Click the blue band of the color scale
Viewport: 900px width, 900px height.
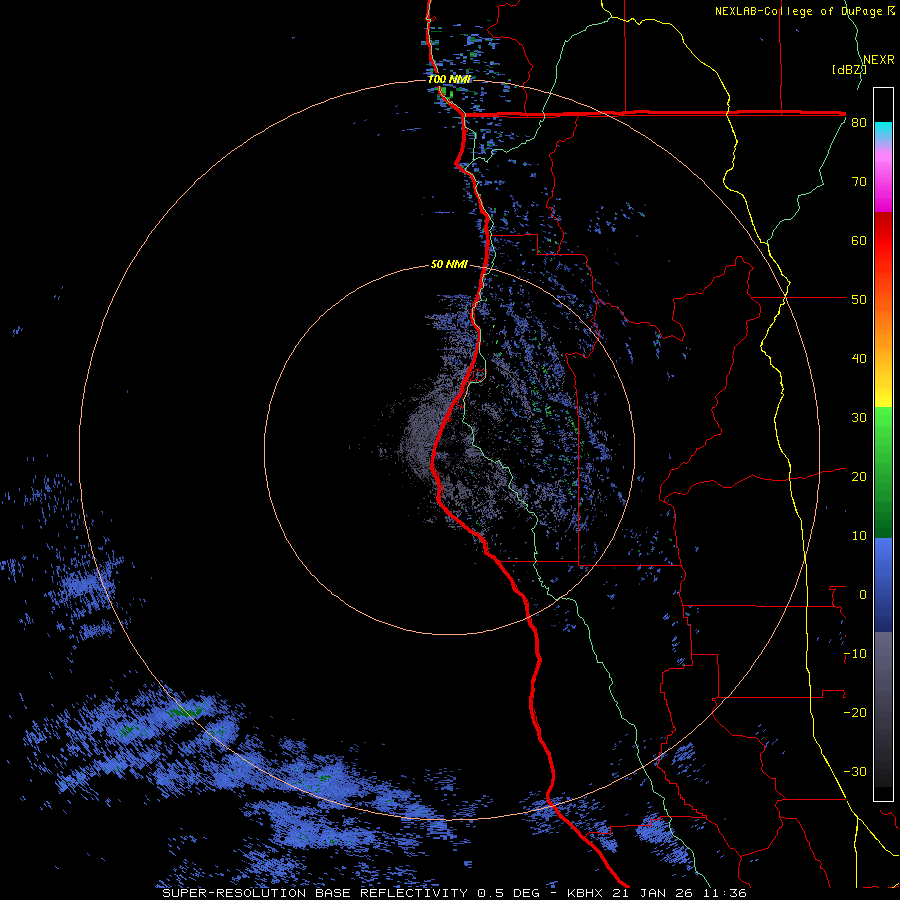[x=883, y=585]
